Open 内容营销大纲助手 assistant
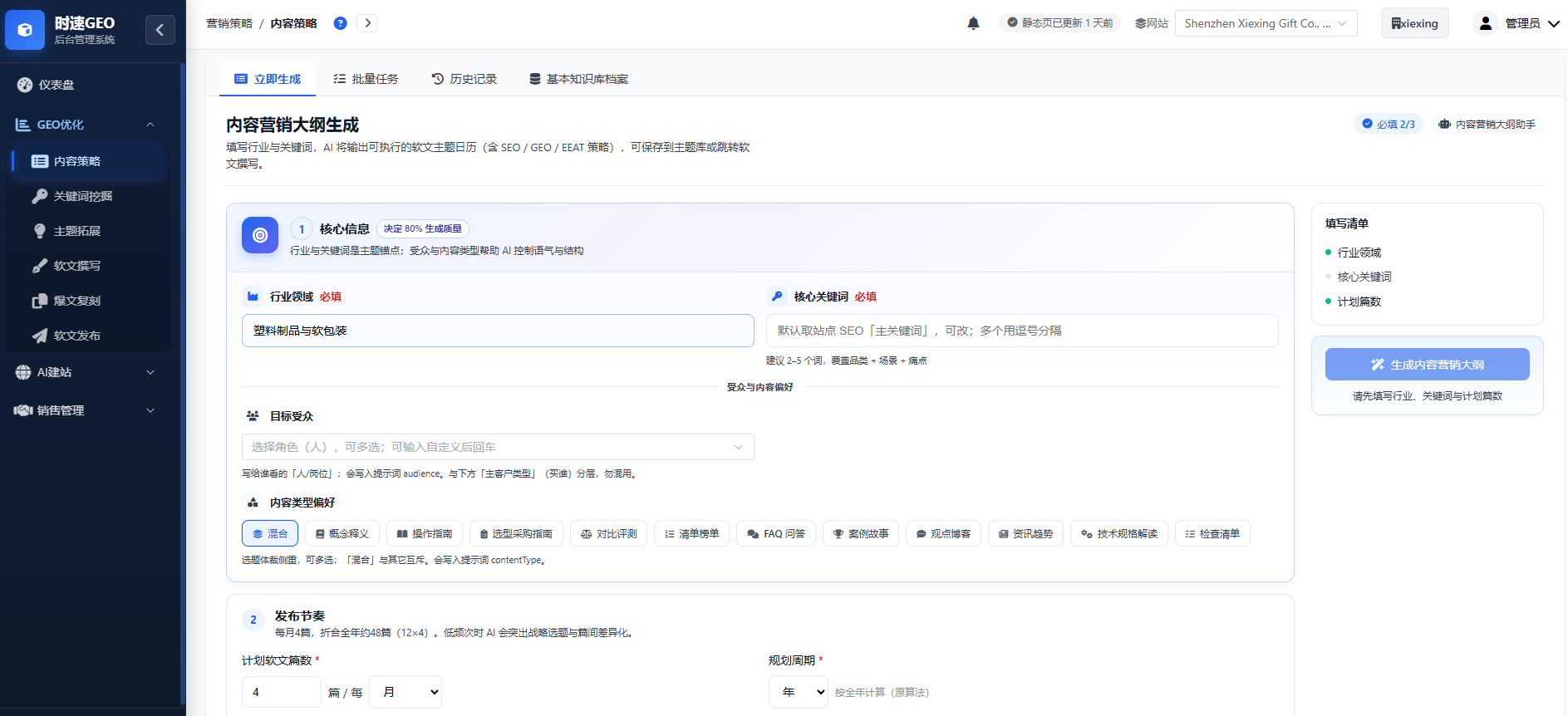 [x=1487, y=124]
